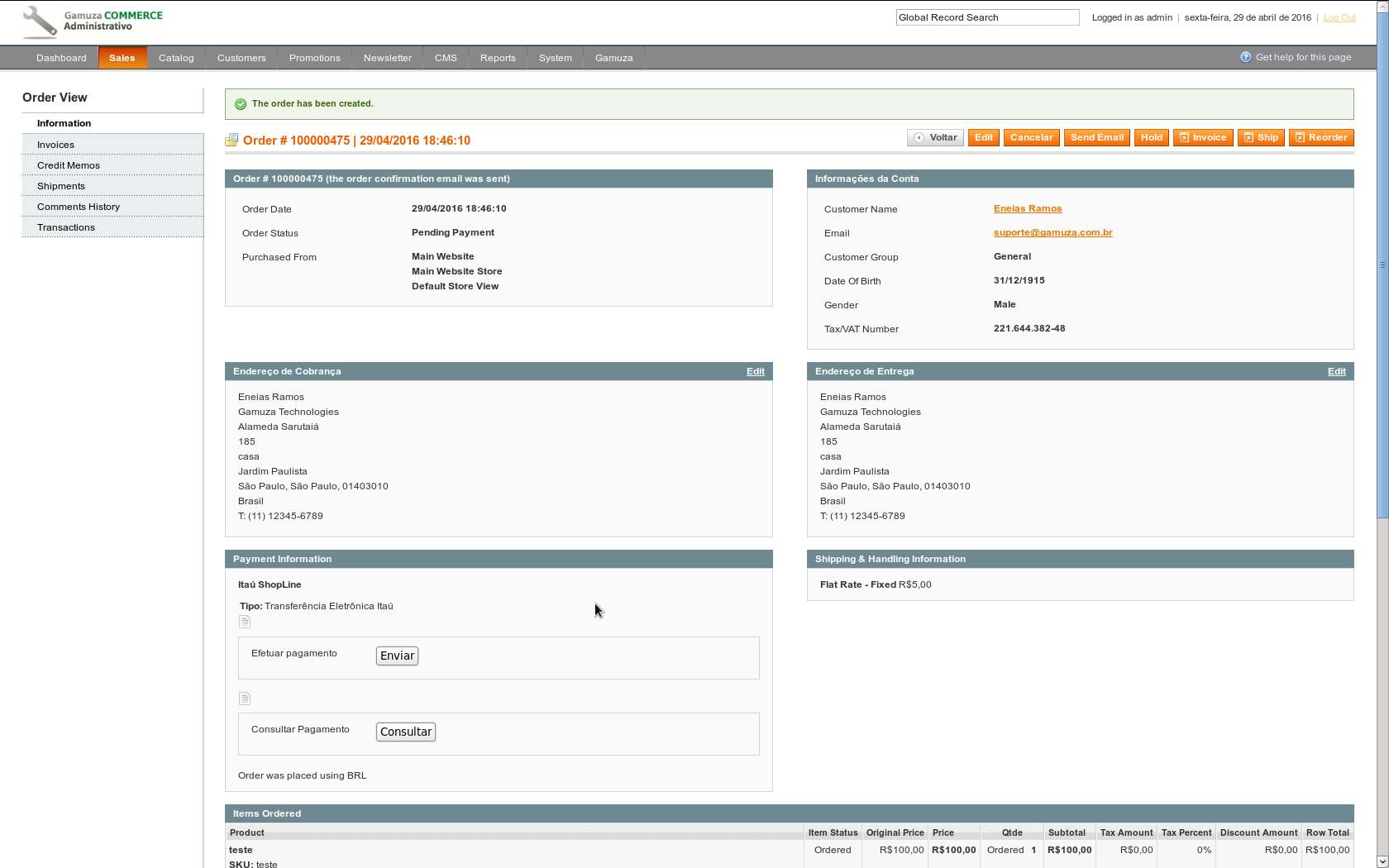Screen dimensions: 1389x868
Task: Click the Voltar back button
Action: pos(935,138)
